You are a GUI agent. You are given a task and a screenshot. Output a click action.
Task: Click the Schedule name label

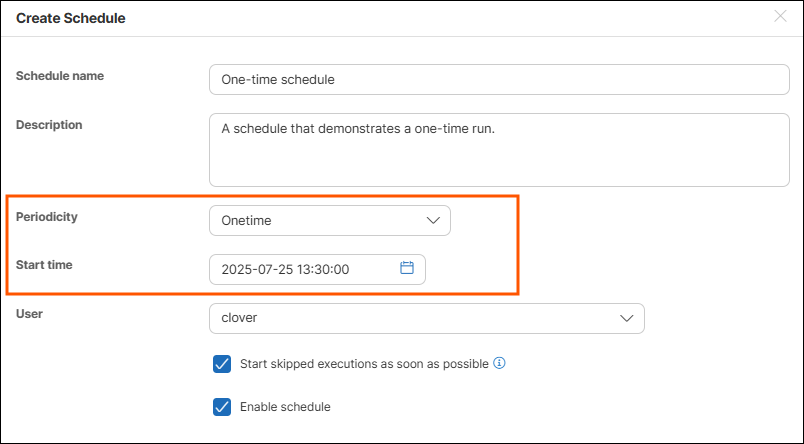pyautogui.click(x=60, y=76)
